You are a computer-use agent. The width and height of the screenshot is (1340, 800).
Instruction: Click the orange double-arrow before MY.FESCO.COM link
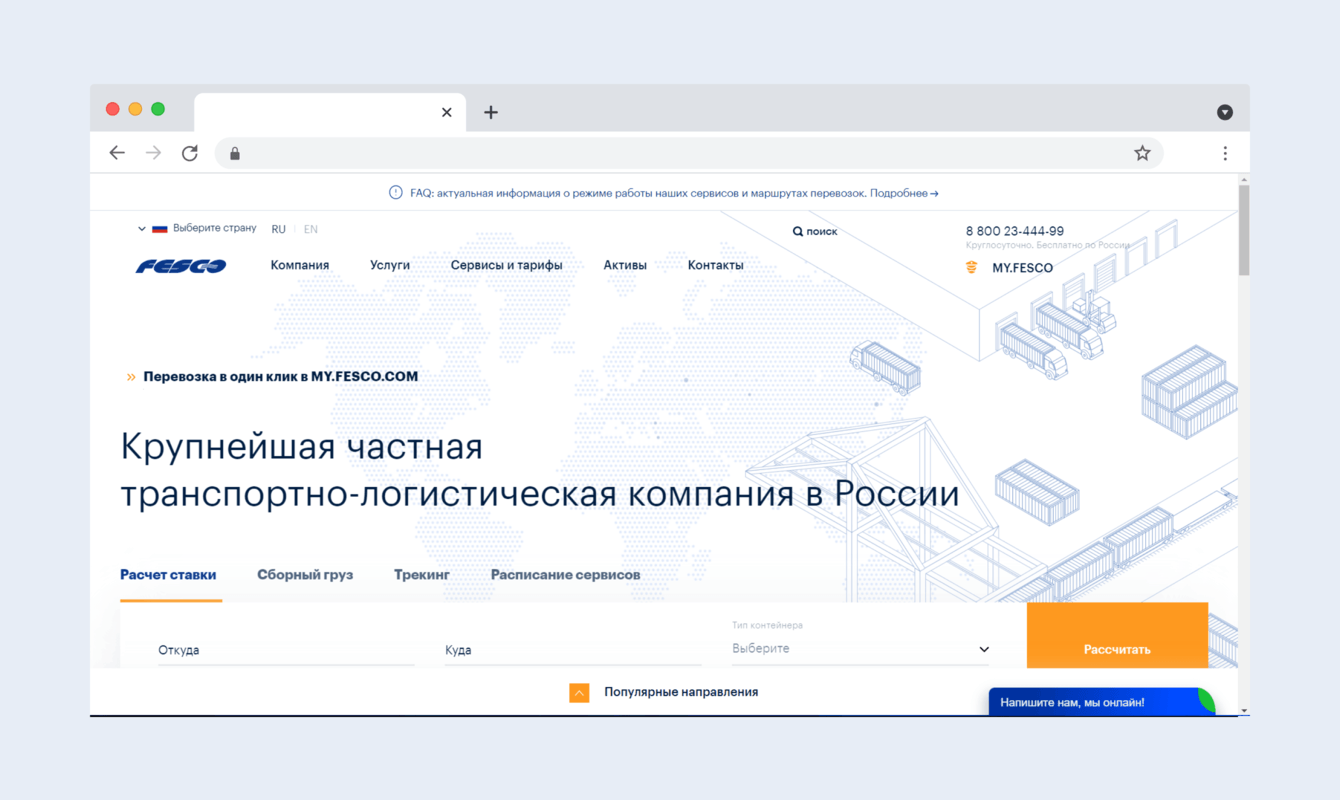[x=131, y=377]
